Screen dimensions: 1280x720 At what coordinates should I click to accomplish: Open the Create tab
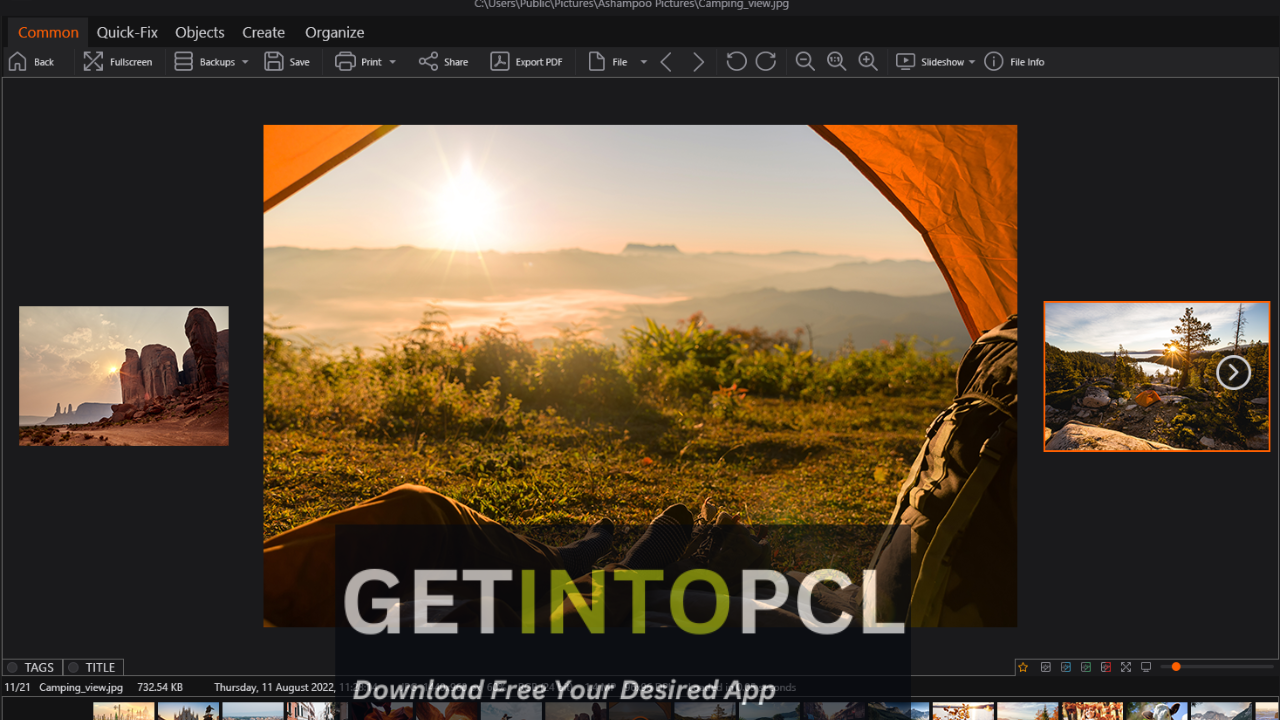[x=263, y=32]
